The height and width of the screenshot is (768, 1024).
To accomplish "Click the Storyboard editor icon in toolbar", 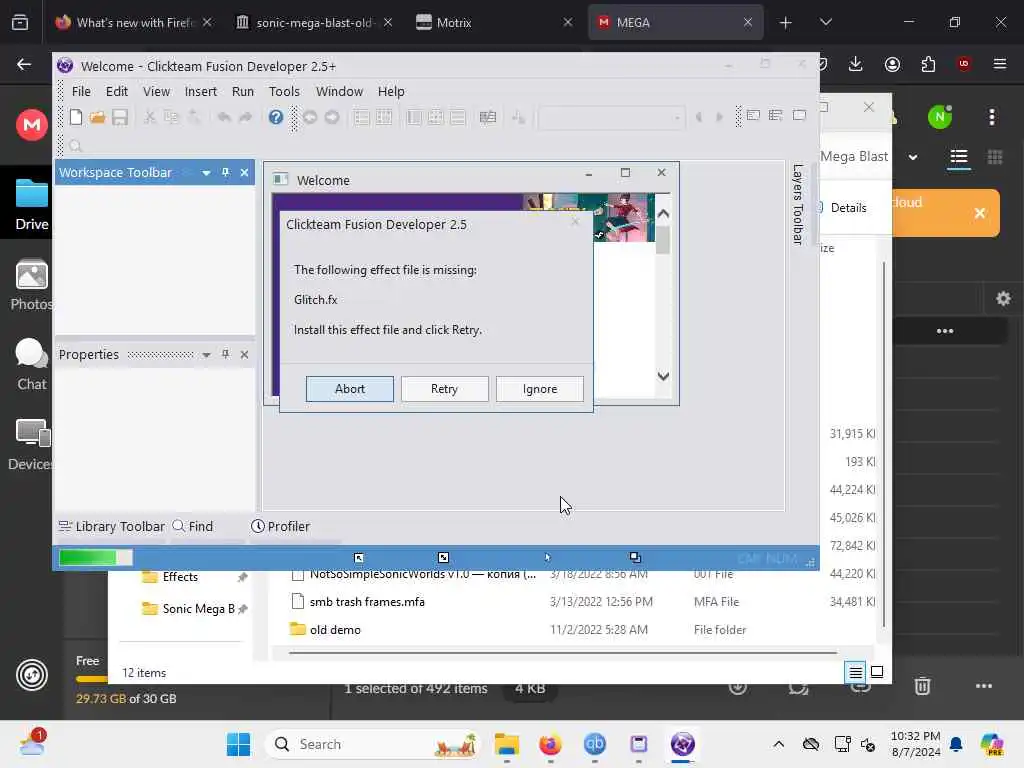I will pyautogui.click(x=361, y=117).
